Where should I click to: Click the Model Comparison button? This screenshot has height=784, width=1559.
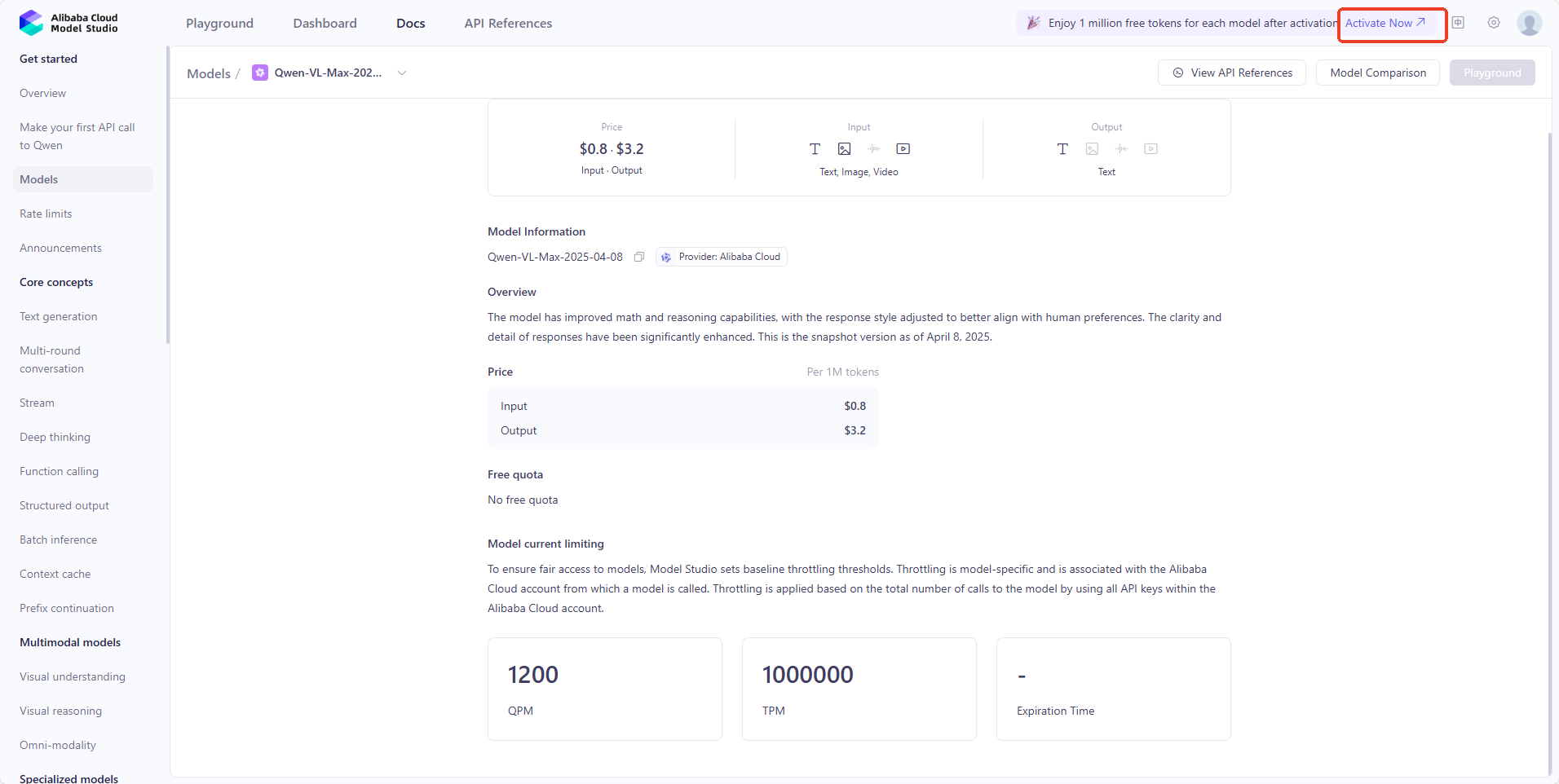tap(1377, 73)
